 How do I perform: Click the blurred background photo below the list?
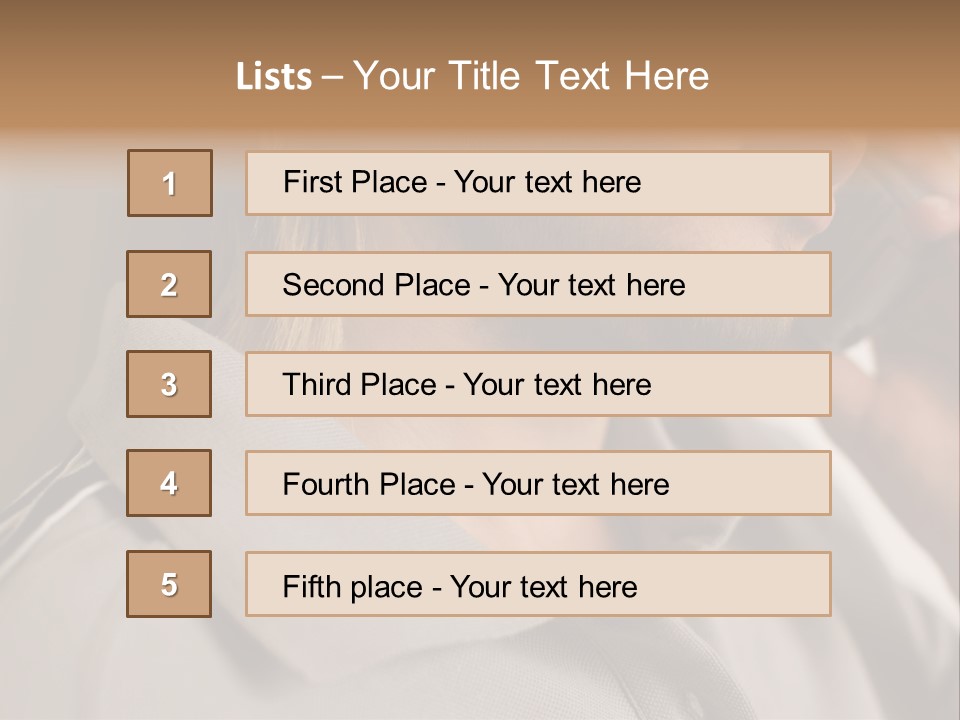pyautogui.click(x=480, y=670)
